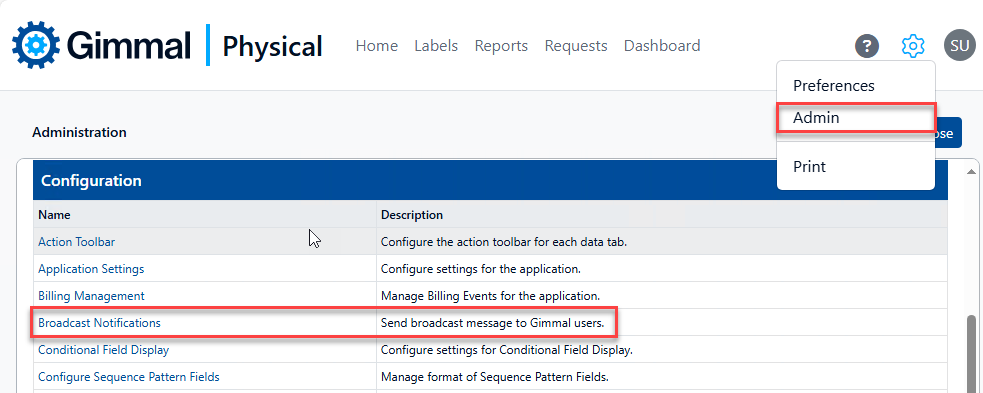Open the Broadcast Notifications link

point(99,323)
